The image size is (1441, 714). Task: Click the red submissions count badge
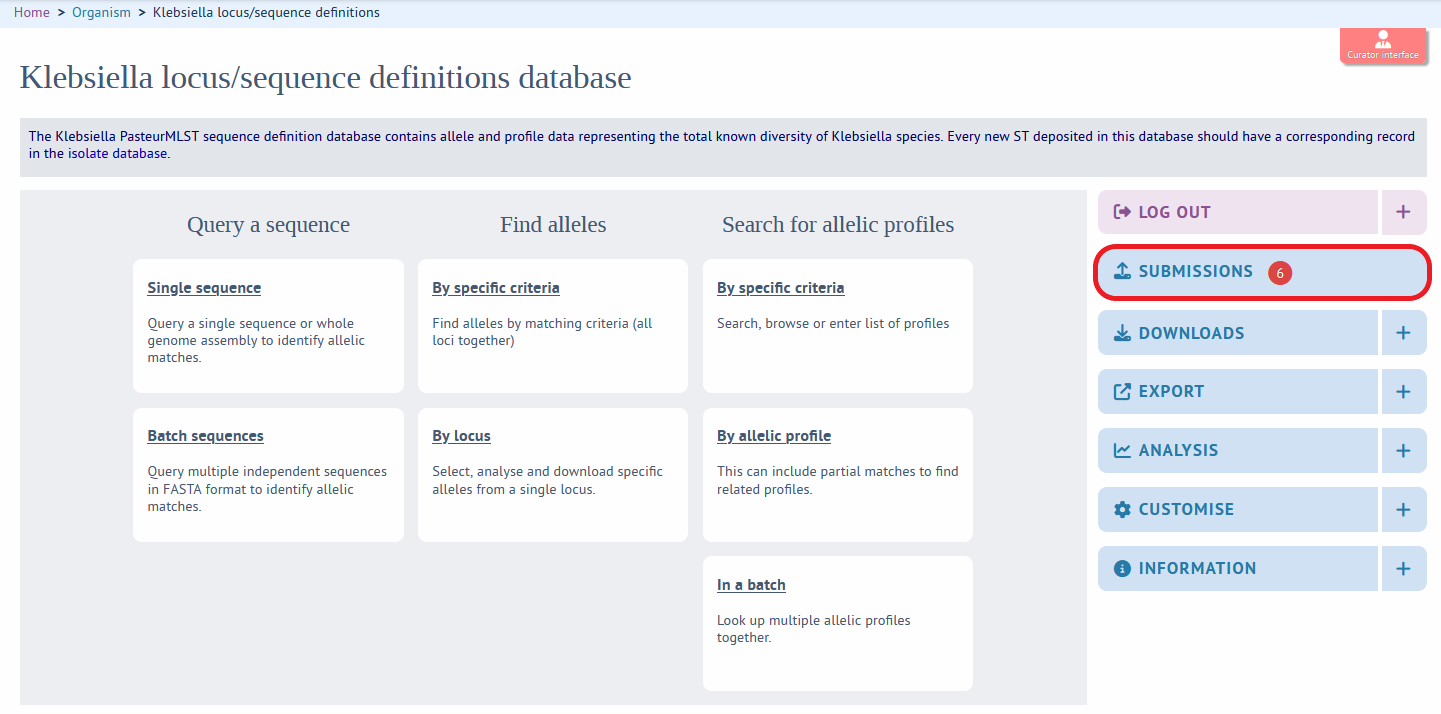pyautogui.click(x=1279, y=272)
